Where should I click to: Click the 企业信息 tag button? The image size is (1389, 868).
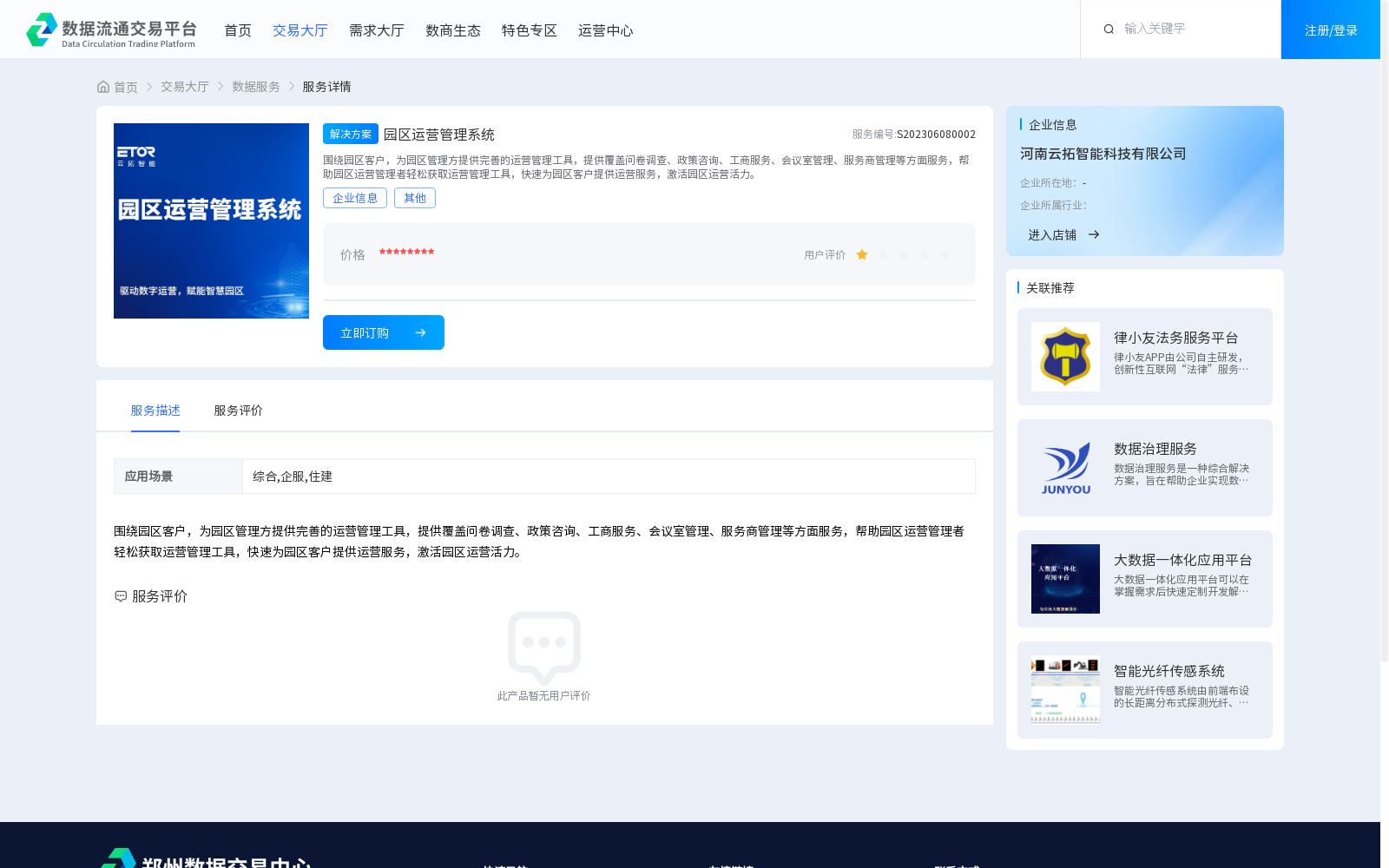point(355,198)
